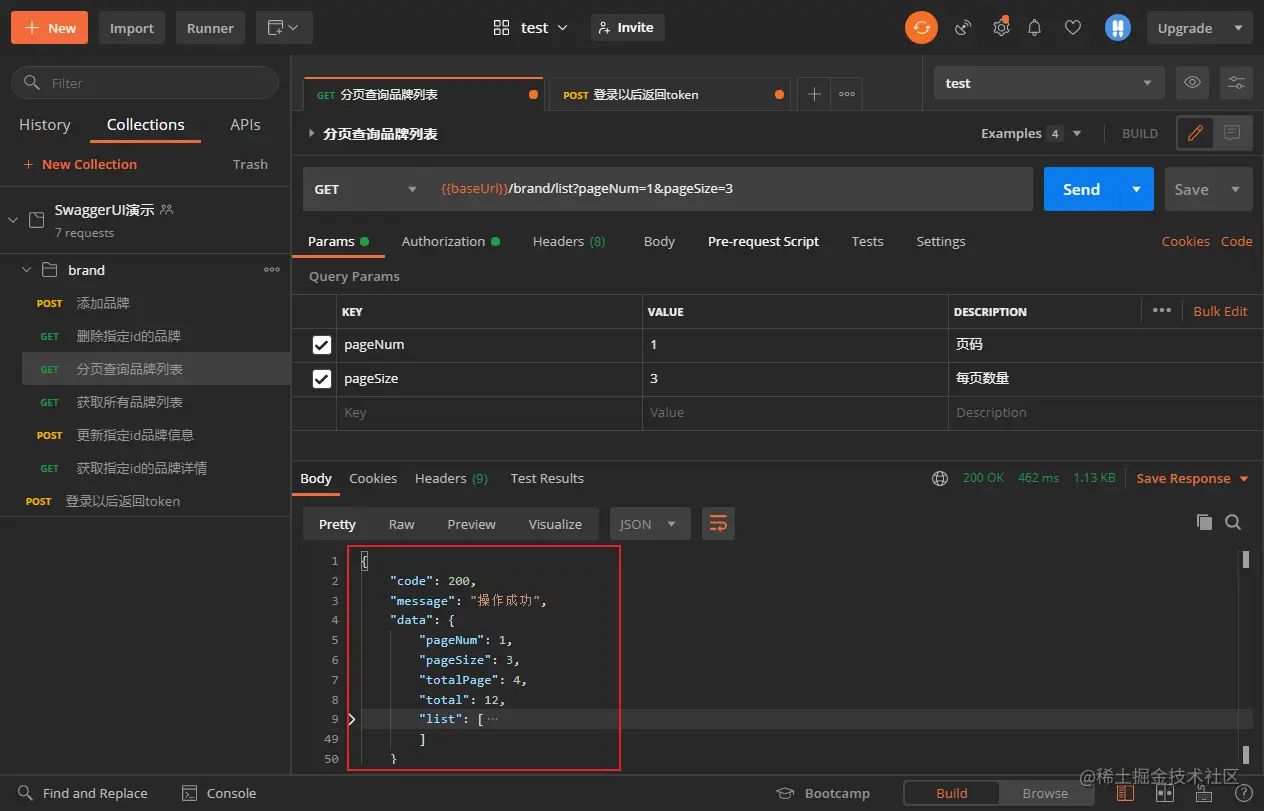The width and height of the screenshot is (1264, 811).
Task: Switch to History tab
Action: click(x=45, y=125)
